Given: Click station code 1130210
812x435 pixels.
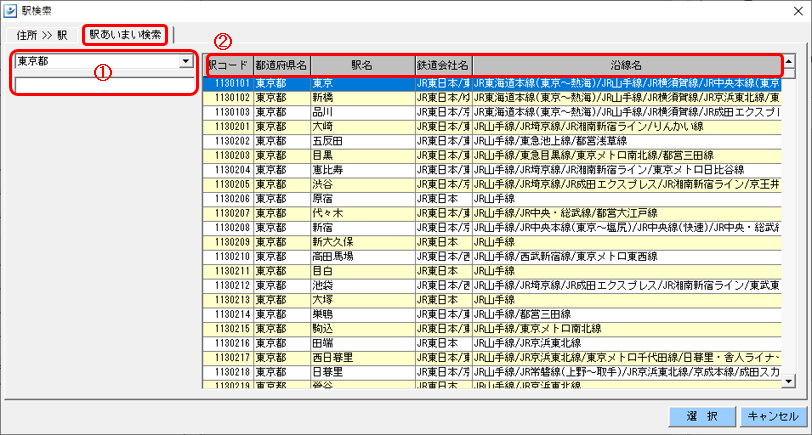Looking at the screenshot, I should pyautogui.click(x=233, y=256).
